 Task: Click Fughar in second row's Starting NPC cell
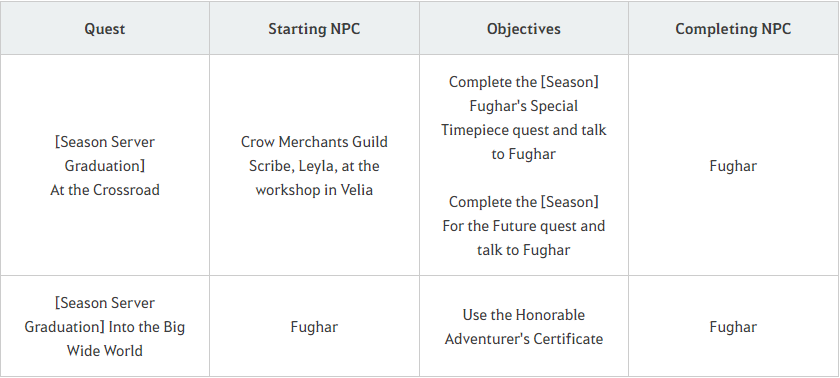coord(314,327)
